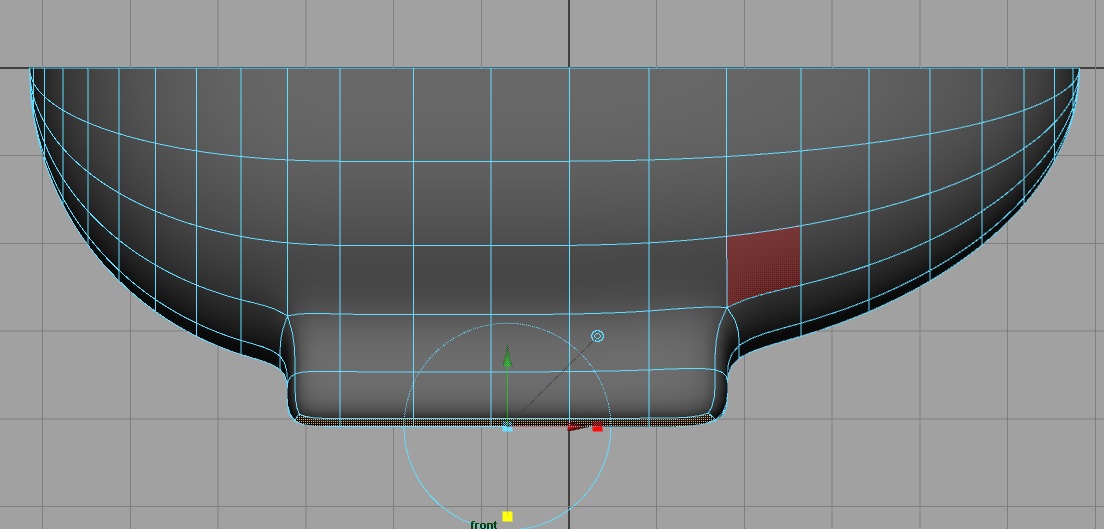Click the red cube scale handle
This screenshot has height=529, width=1104.
pos(598,427)
